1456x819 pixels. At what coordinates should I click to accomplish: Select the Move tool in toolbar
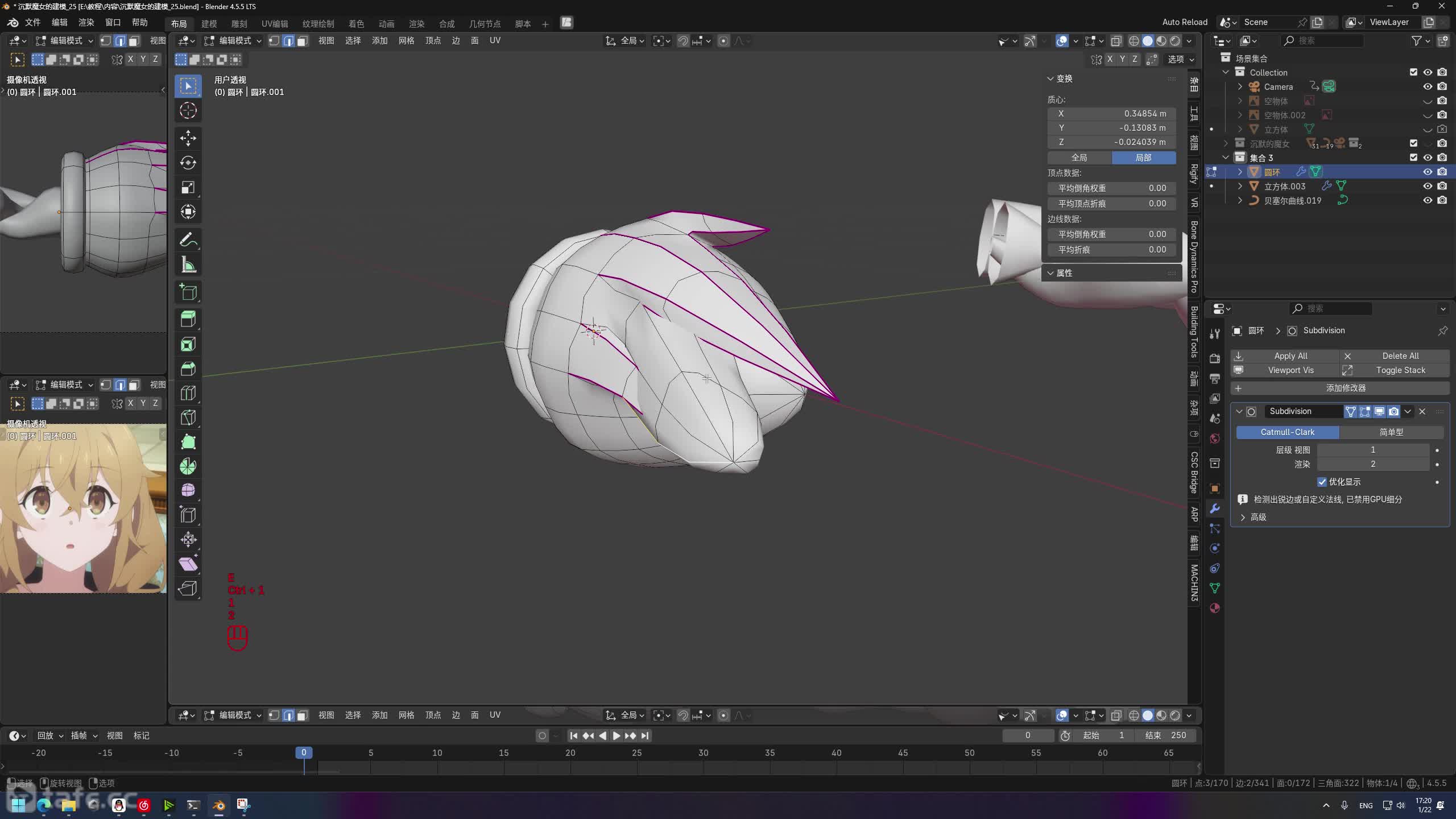pos(188,138)
